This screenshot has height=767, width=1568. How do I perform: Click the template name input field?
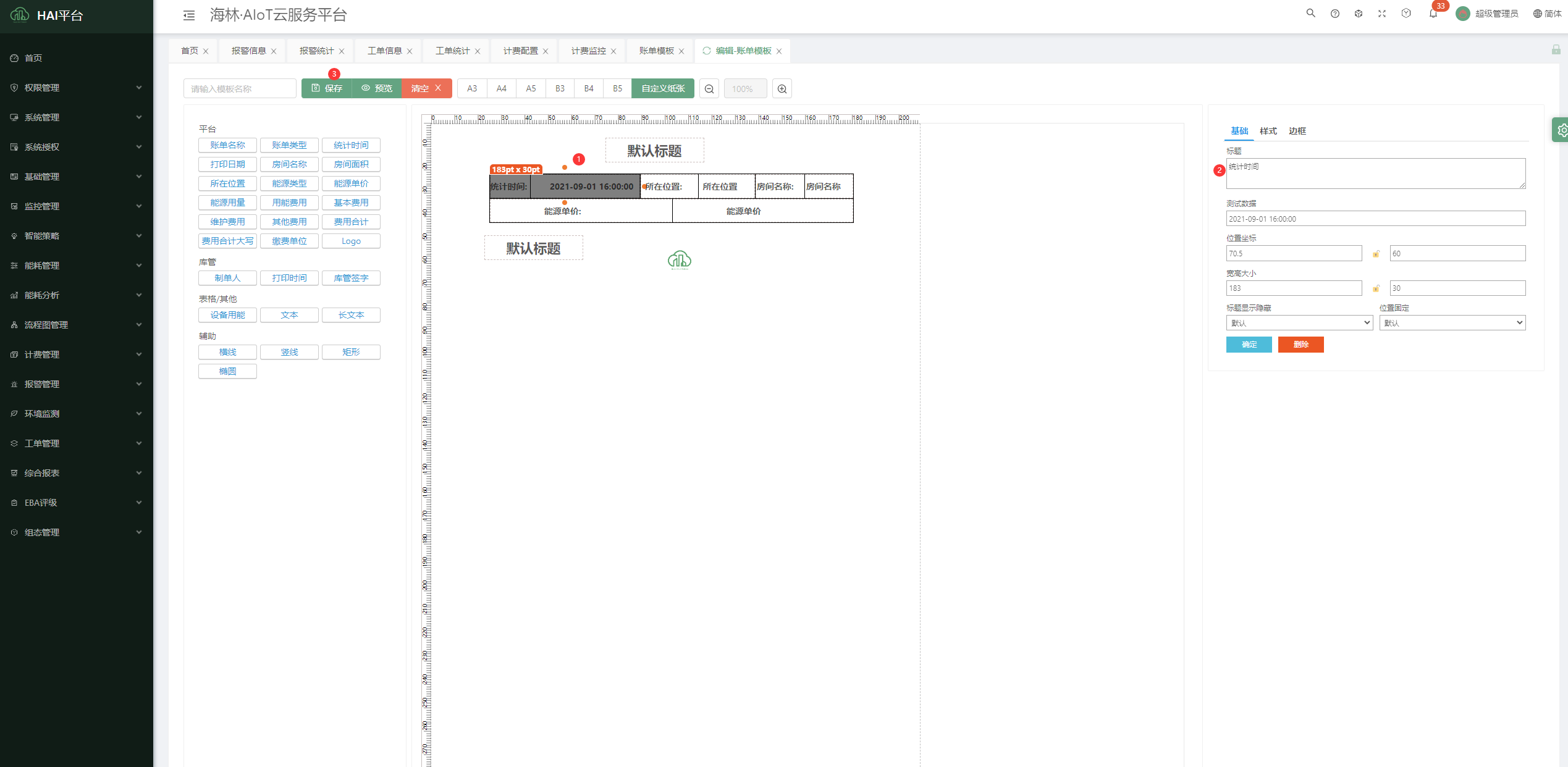point(240,89)
